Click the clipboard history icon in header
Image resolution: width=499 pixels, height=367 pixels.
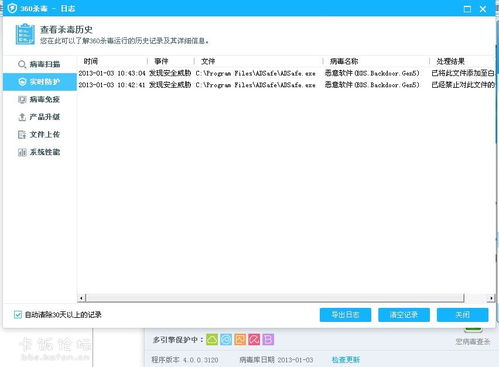click(25, 34)
